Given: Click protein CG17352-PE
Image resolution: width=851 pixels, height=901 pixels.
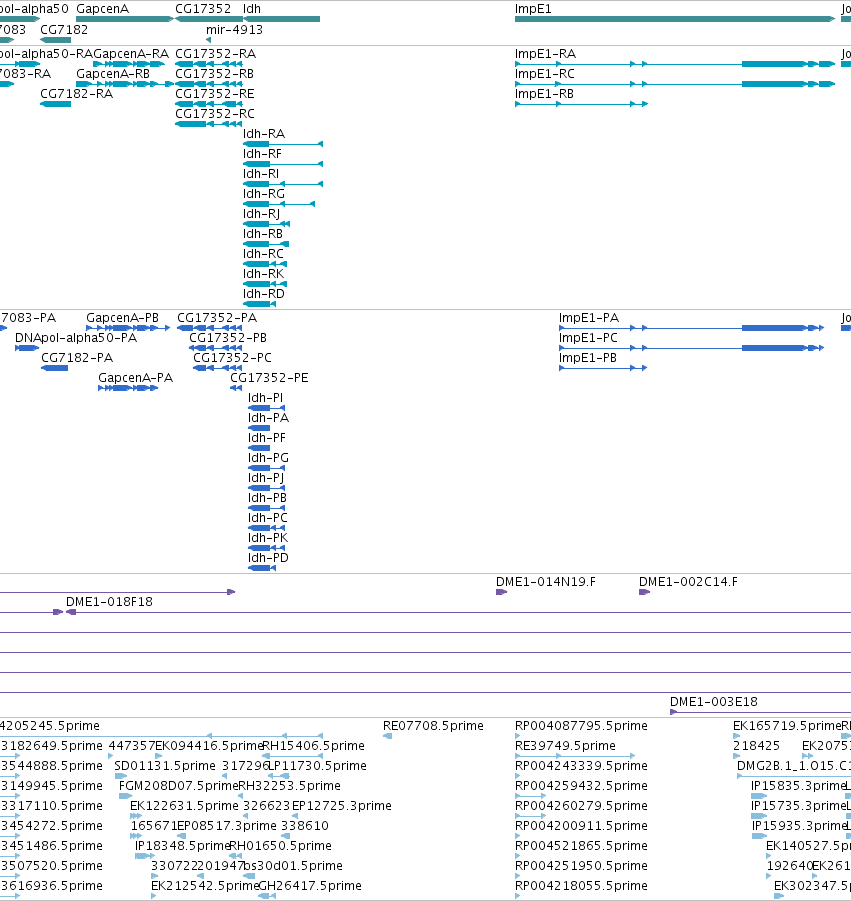Looking at the screenshot, I should [269, 378].
